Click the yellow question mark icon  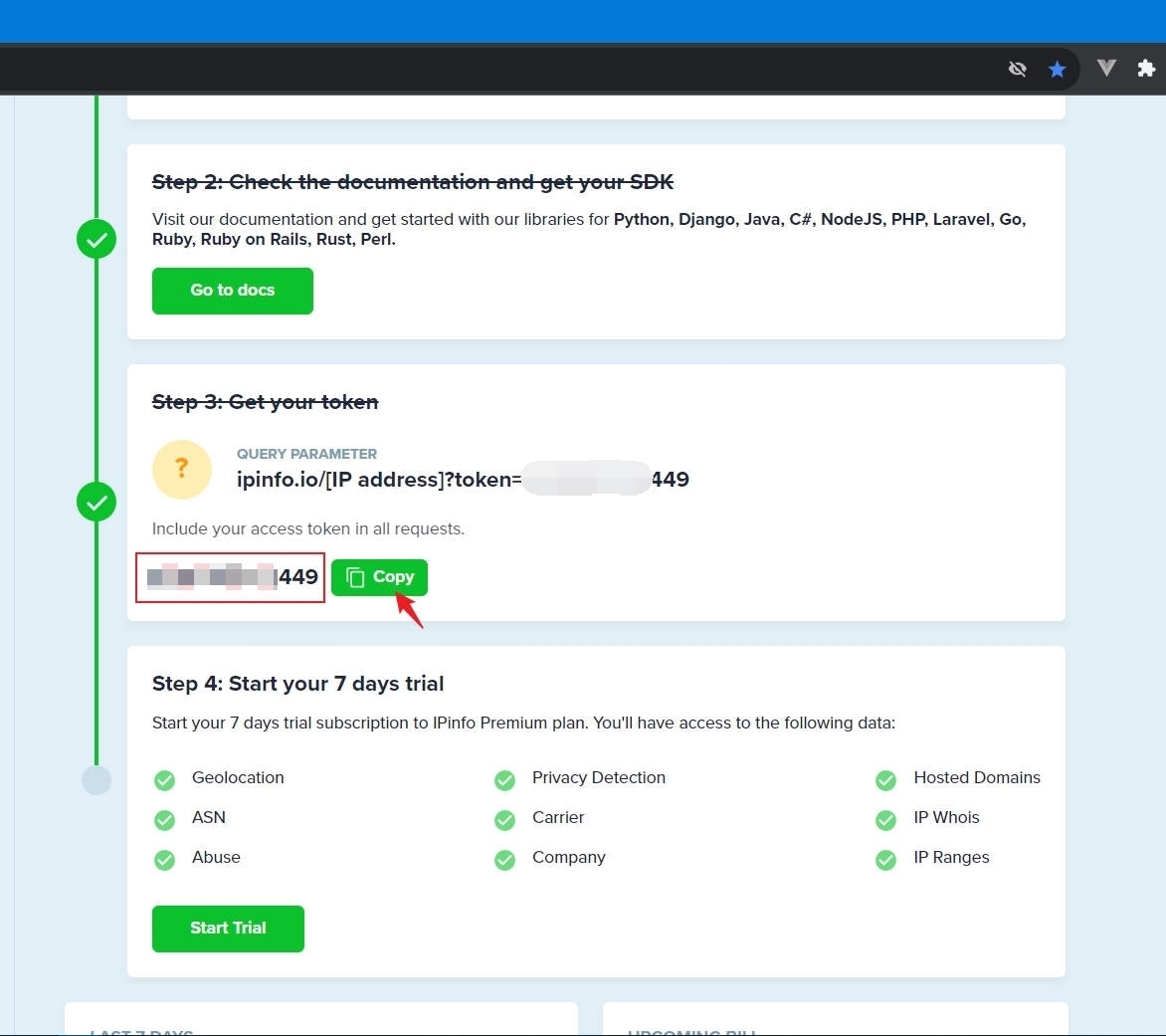181,470
